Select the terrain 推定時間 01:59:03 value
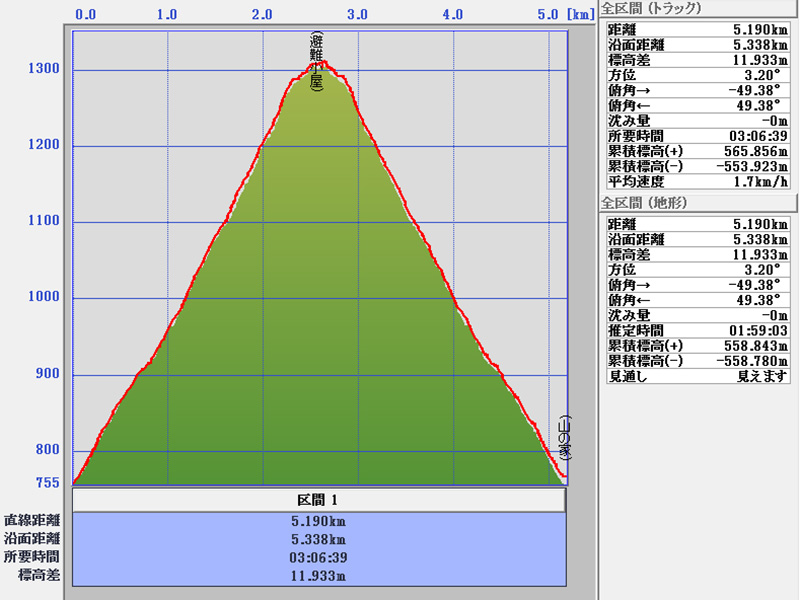The height and width of the screenshot is (600, 800). coord(752,330)
